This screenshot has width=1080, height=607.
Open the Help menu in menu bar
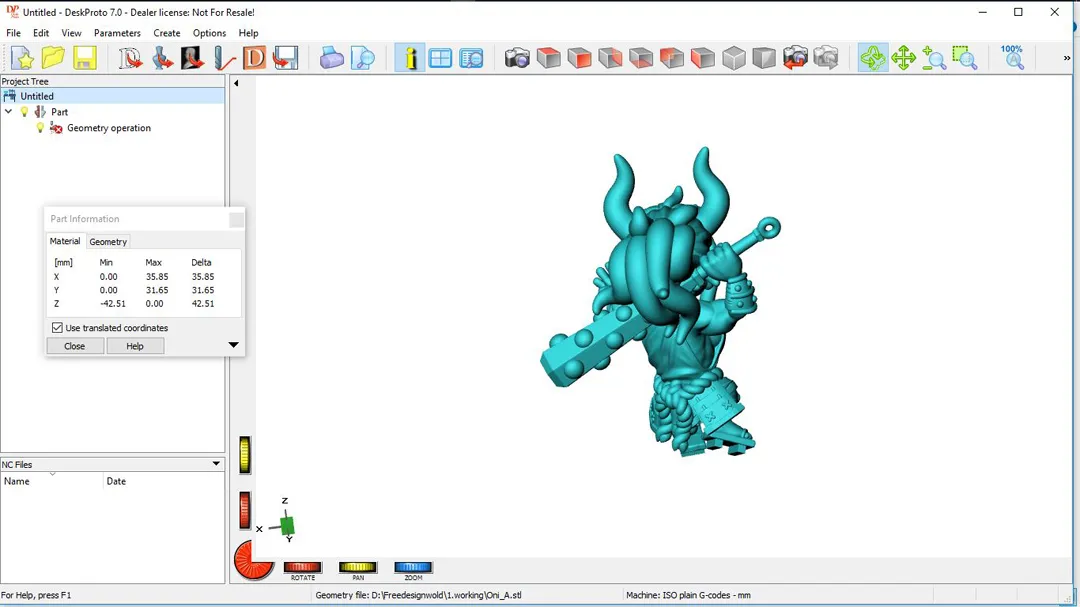click(x=248, y=33)
